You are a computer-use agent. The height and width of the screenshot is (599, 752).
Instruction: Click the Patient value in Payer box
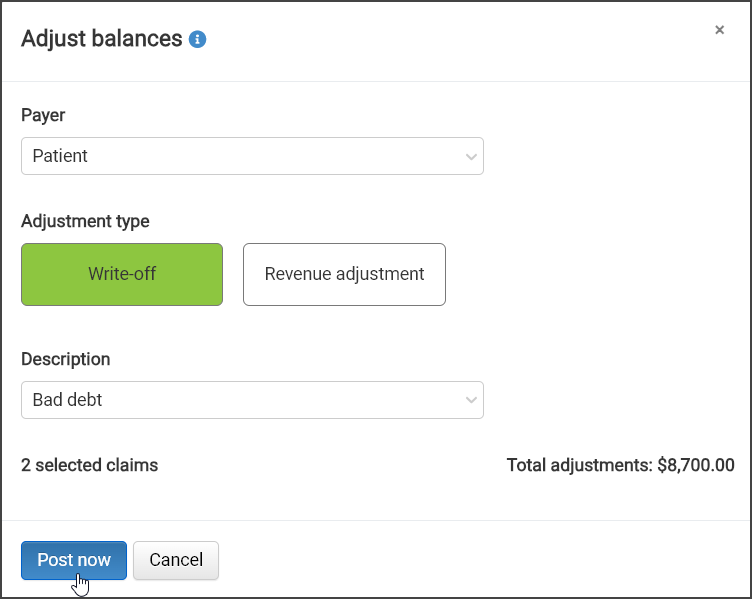tap(60, 156)
